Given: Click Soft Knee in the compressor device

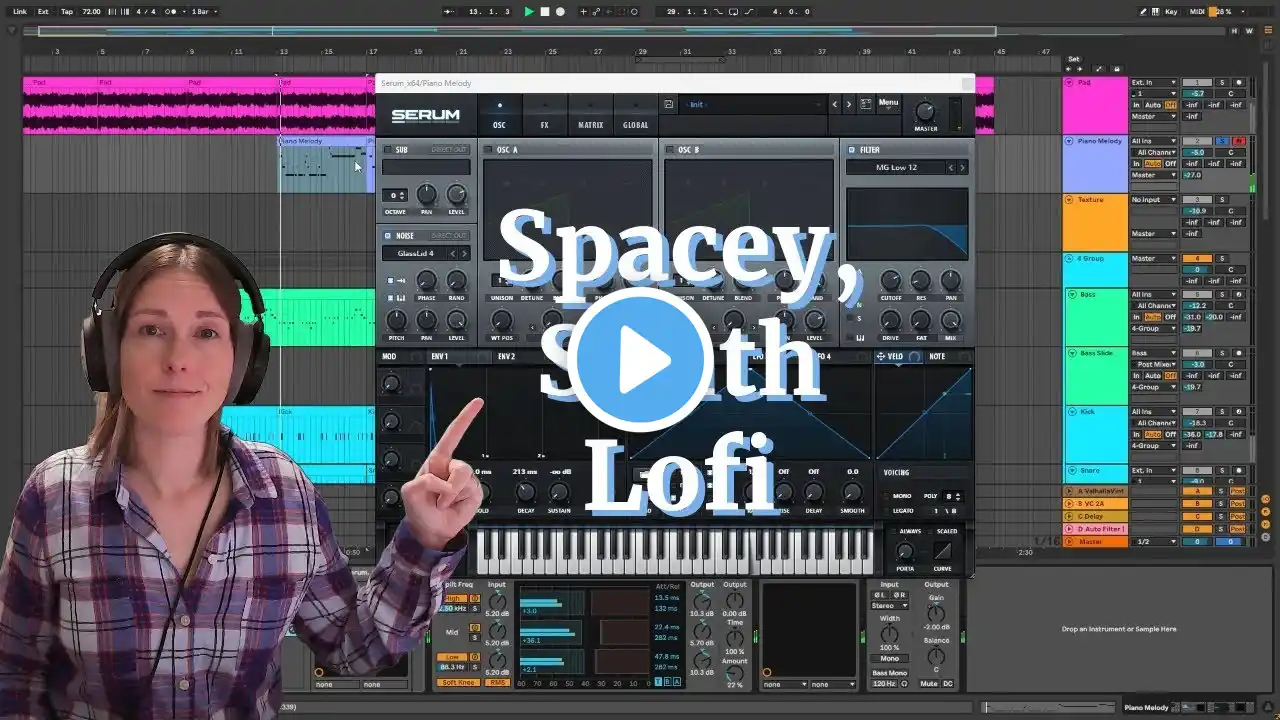Looking at the screenshot, I should [x=460, y=683].
